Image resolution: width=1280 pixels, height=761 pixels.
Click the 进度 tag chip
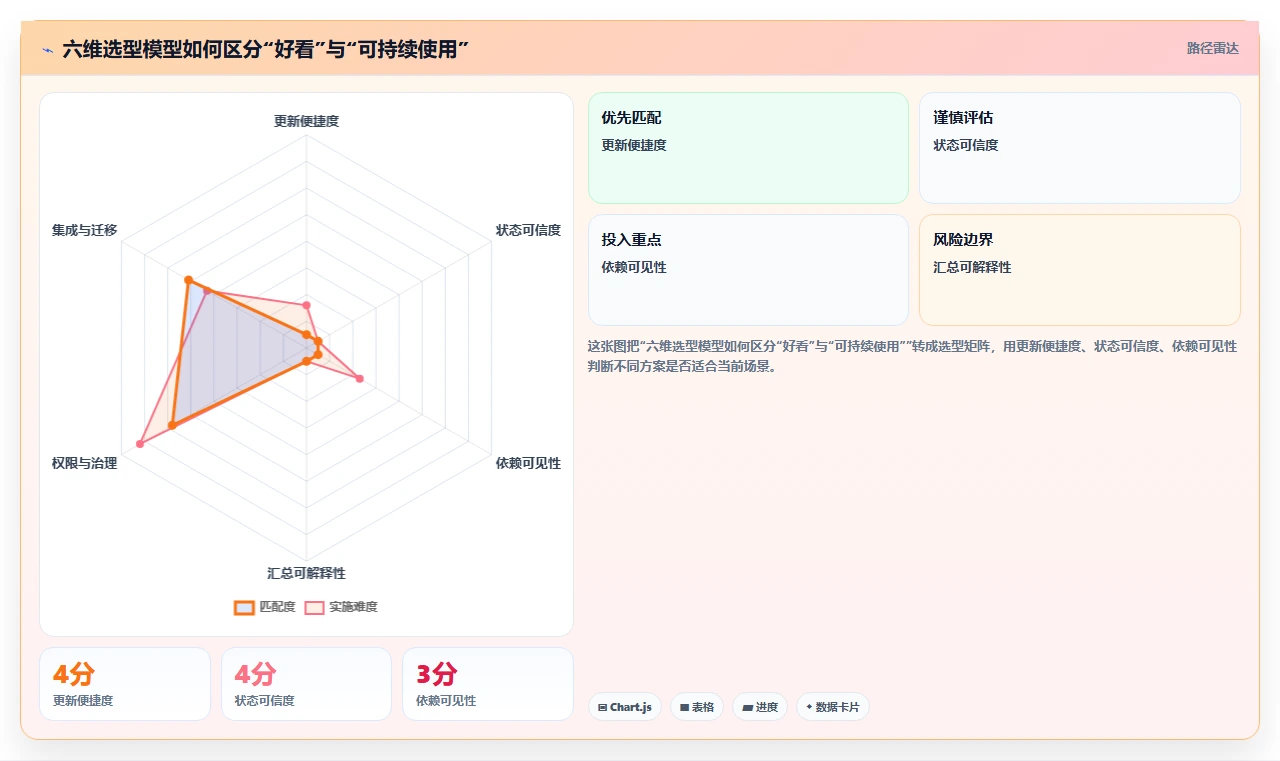click(x=760, y=707)
